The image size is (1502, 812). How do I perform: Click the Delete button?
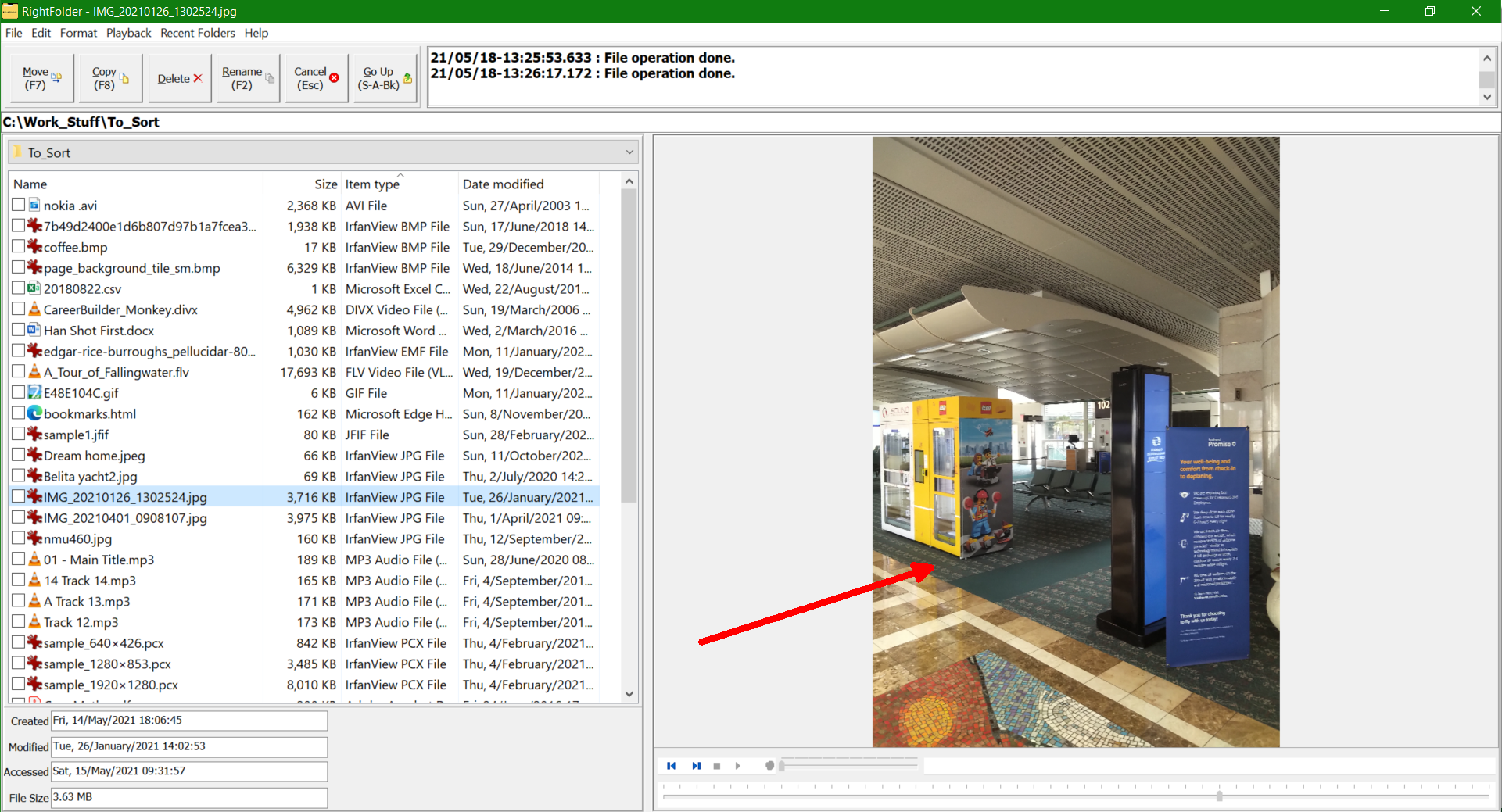(179, 78)
